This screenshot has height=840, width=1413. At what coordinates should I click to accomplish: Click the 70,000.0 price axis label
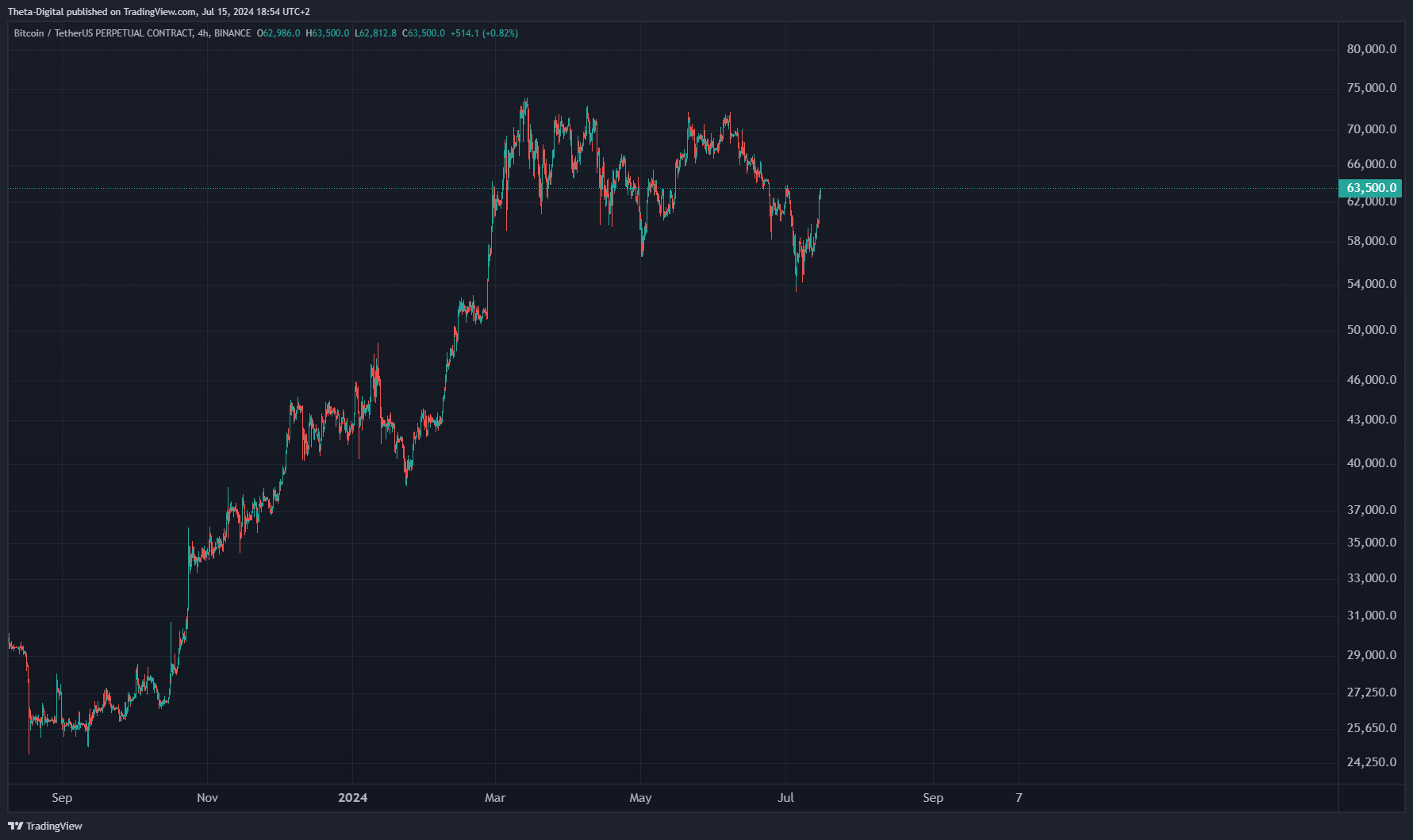pyautogui.click(x=1372, y=129)
